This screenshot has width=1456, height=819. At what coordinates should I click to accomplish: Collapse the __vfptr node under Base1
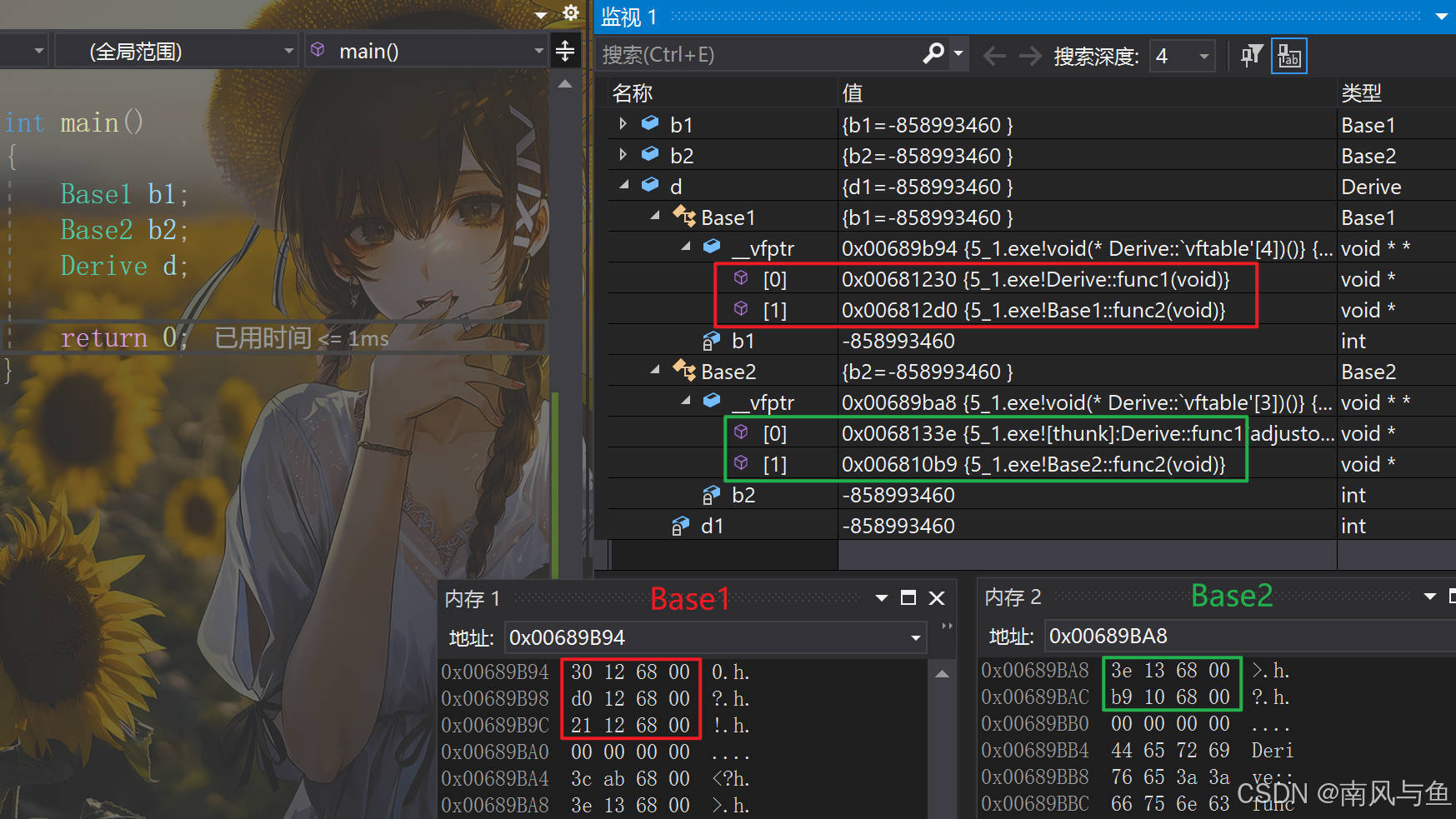(686, 247)
